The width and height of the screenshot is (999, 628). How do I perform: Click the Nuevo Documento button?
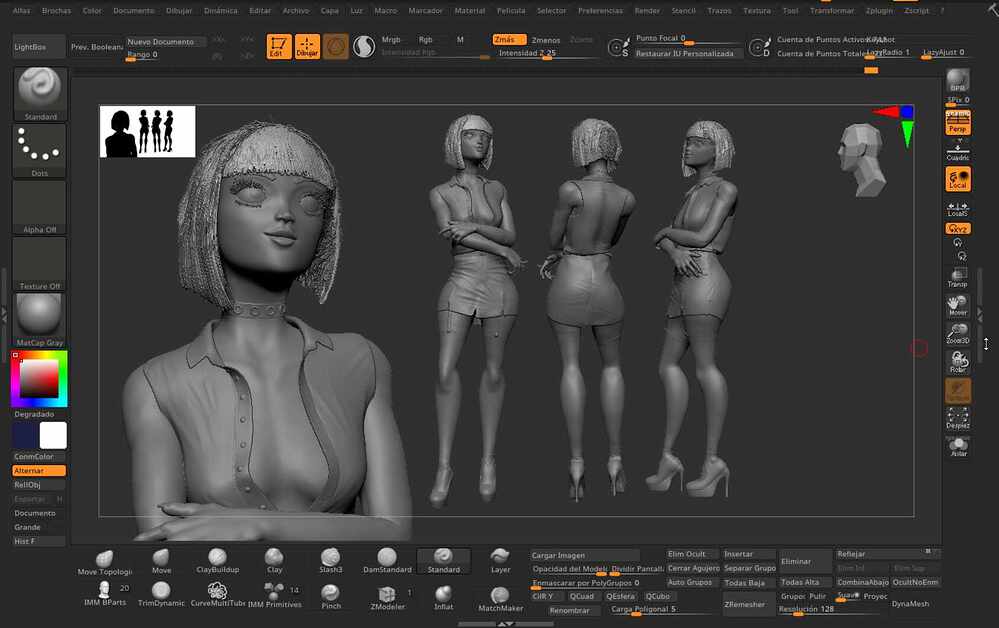(x=166, y=41)
